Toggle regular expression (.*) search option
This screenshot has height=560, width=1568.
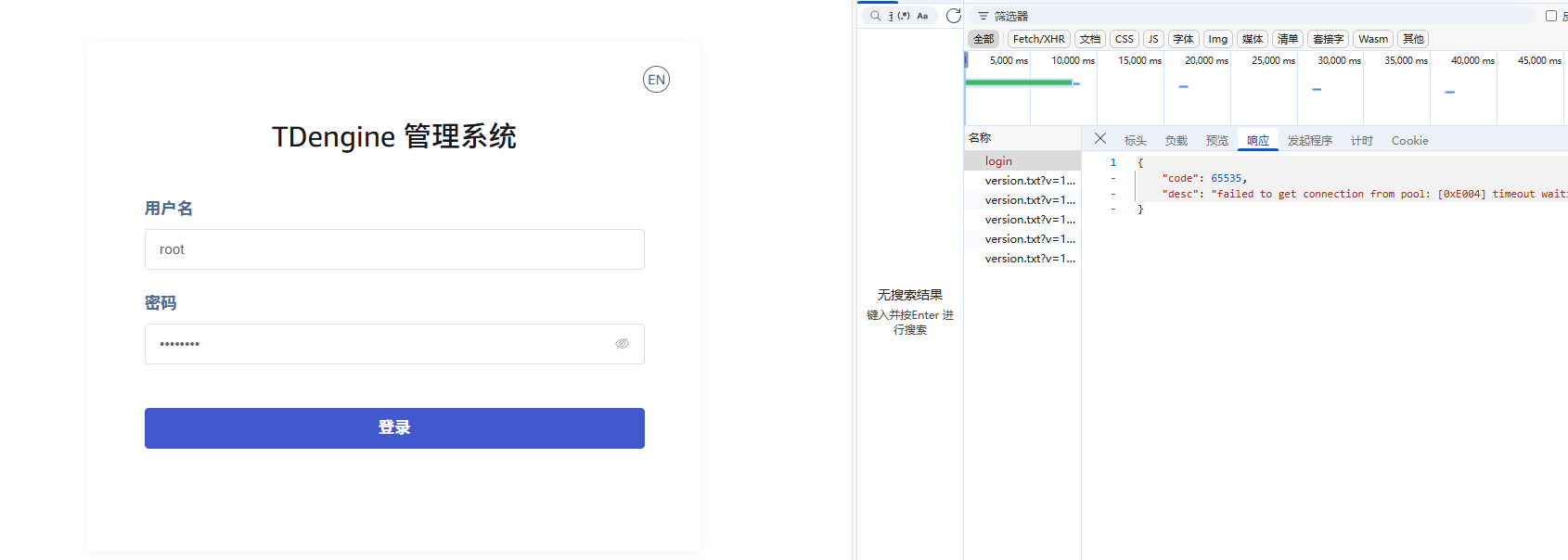(x=903, y=16)
